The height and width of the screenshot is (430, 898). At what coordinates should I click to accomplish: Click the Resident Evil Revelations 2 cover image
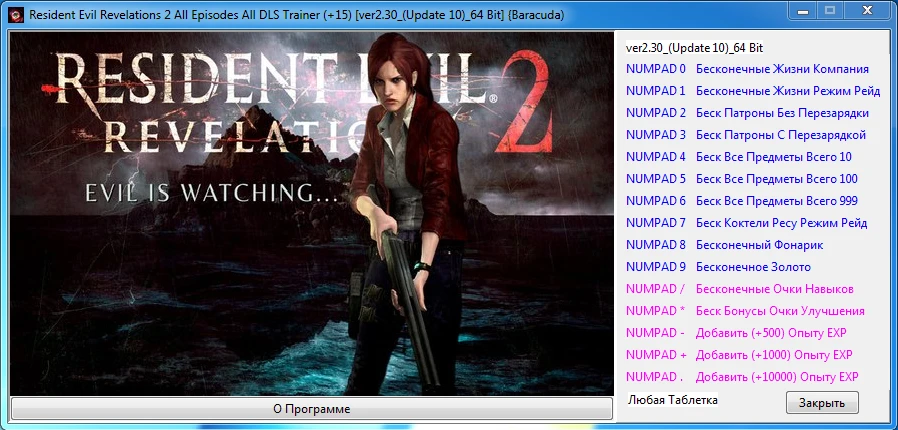[x=312, y=213]
